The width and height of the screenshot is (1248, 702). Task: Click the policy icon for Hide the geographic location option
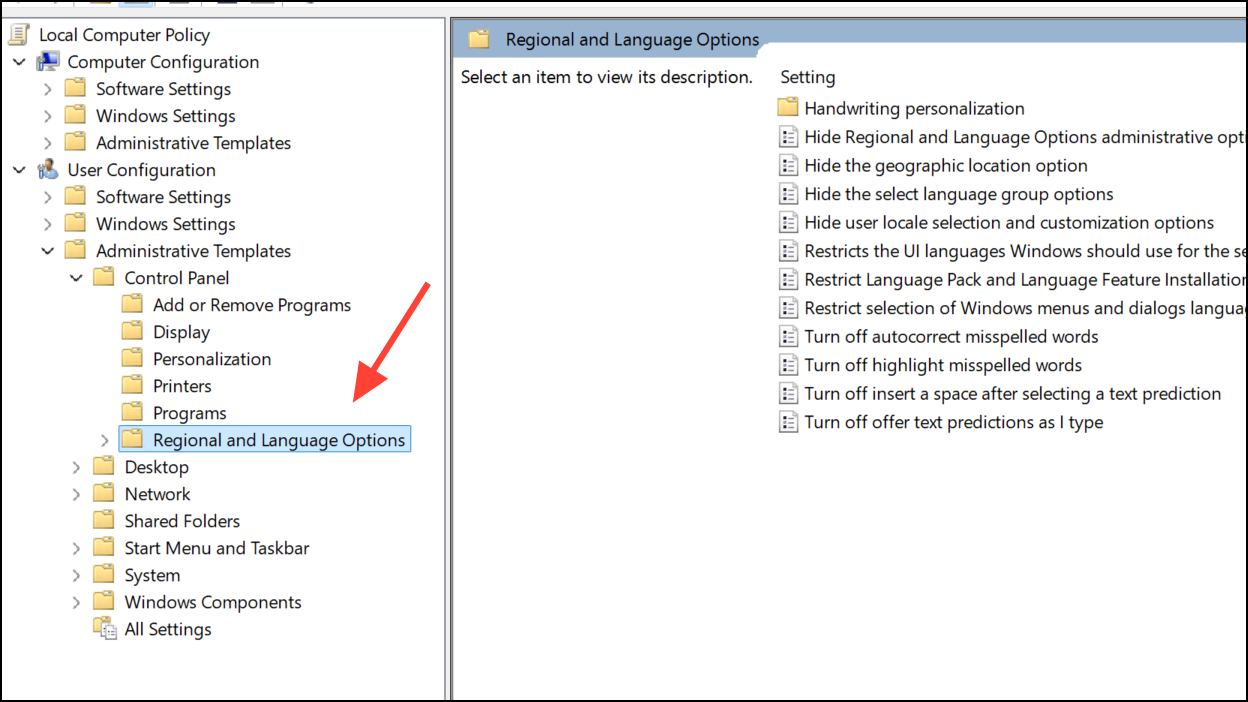pyautogui.click(x=788, y=166)
